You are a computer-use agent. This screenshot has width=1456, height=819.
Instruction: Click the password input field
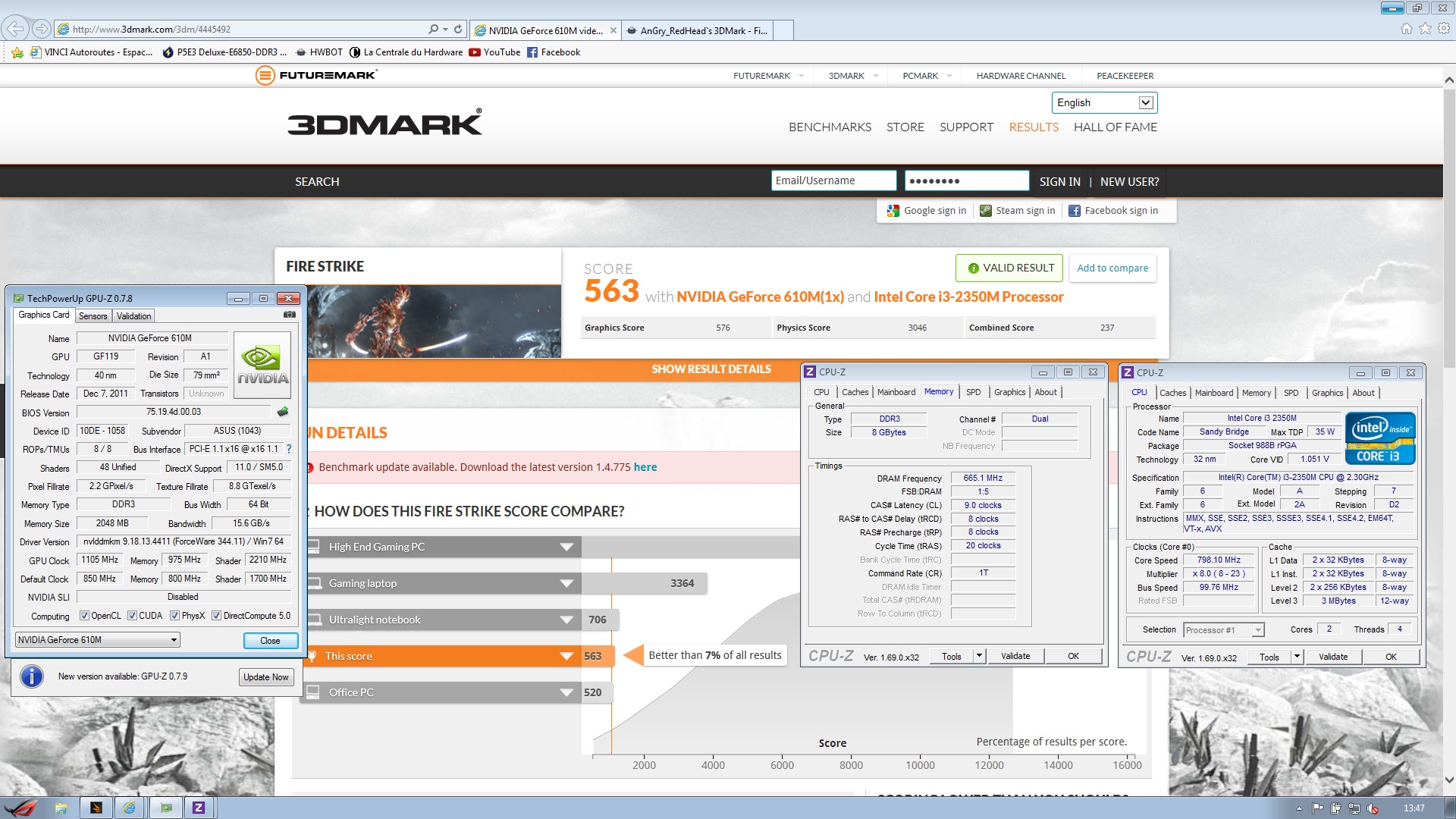coord(966,180)
